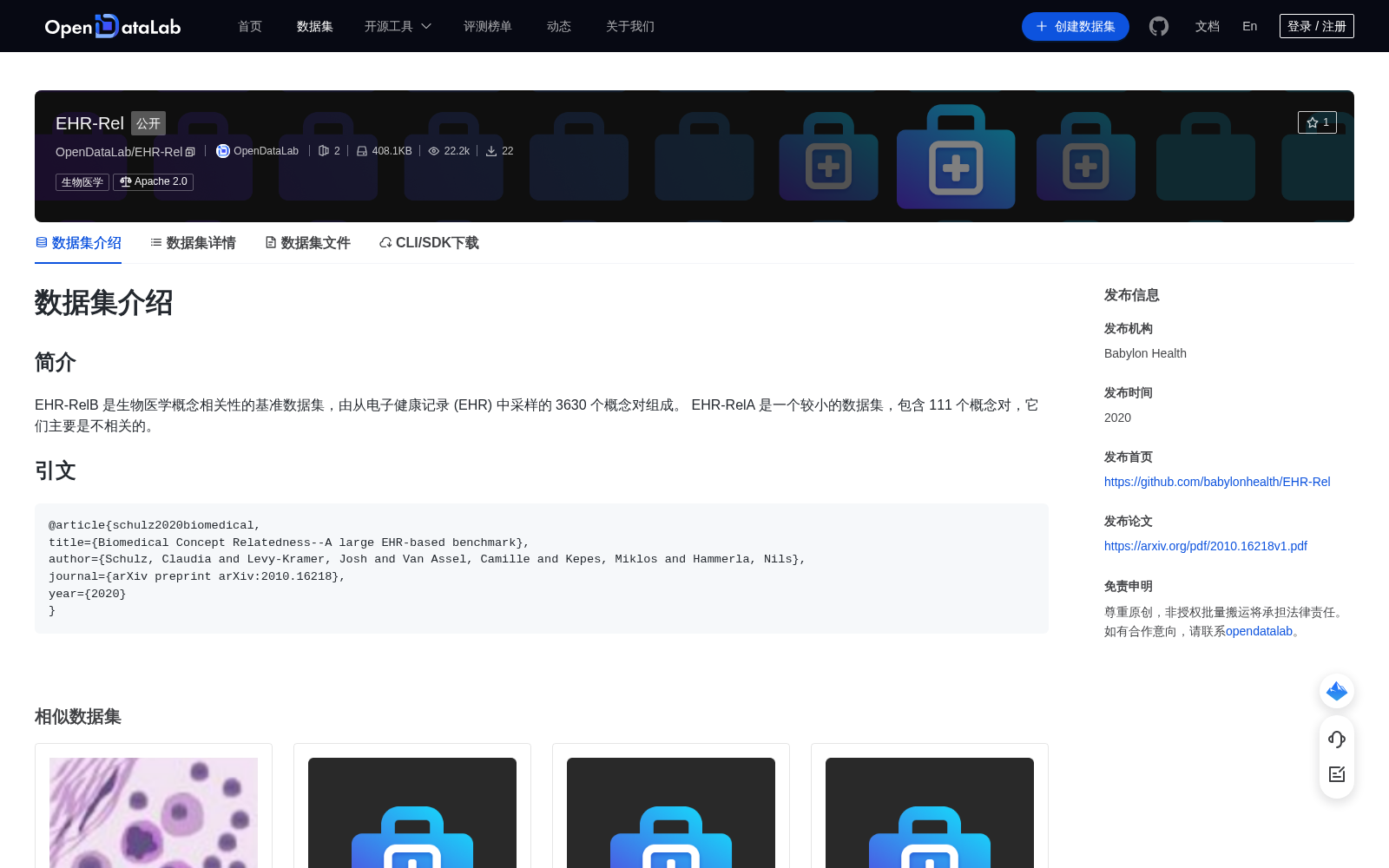The image size is (1389, 868).
Task: Open 评测榜单 navigation item
Action: coord(488,26)
